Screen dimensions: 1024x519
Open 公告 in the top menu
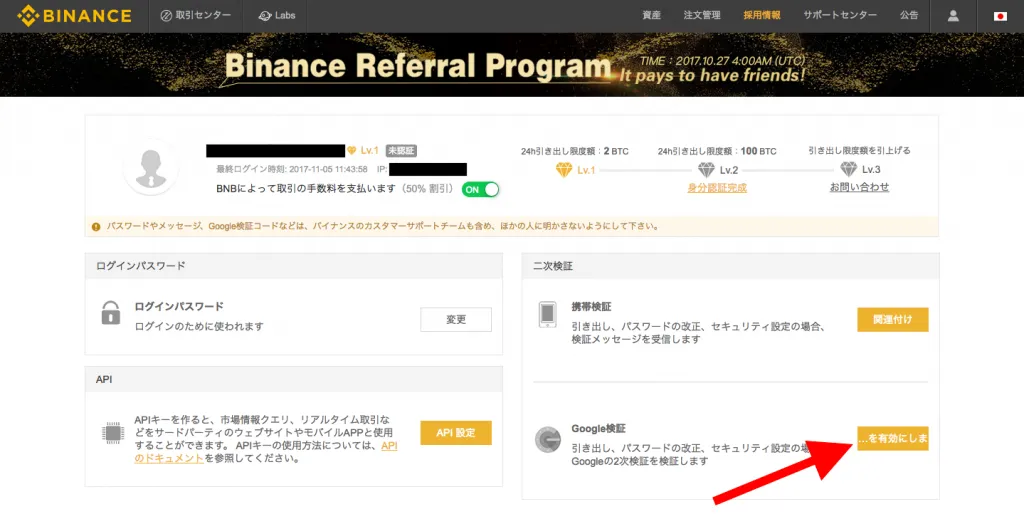909,15
